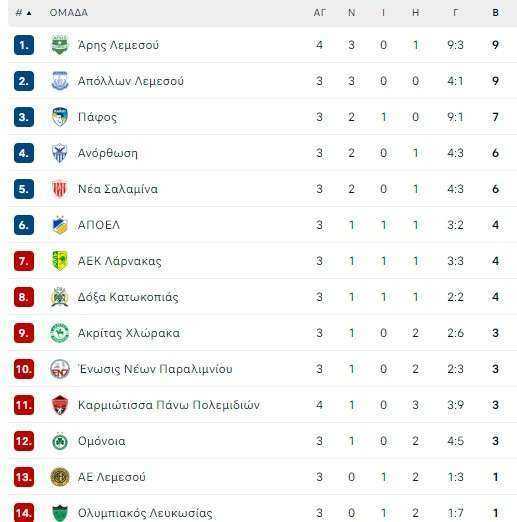Click the Καρμιώτισσα red shield badge
517x522 pixels.
(60, 405)
